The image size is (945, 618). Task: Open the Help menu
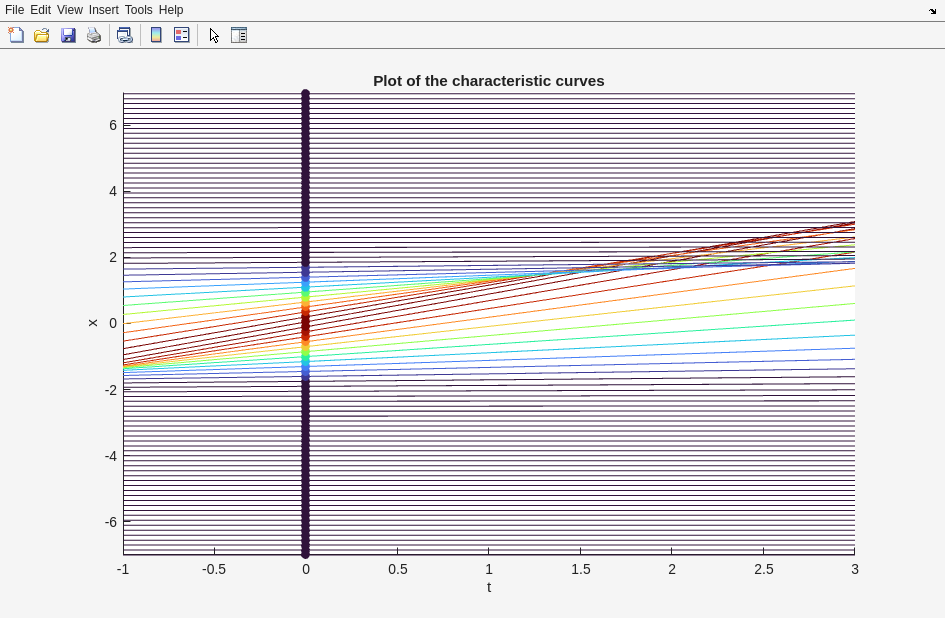point(171,10)
